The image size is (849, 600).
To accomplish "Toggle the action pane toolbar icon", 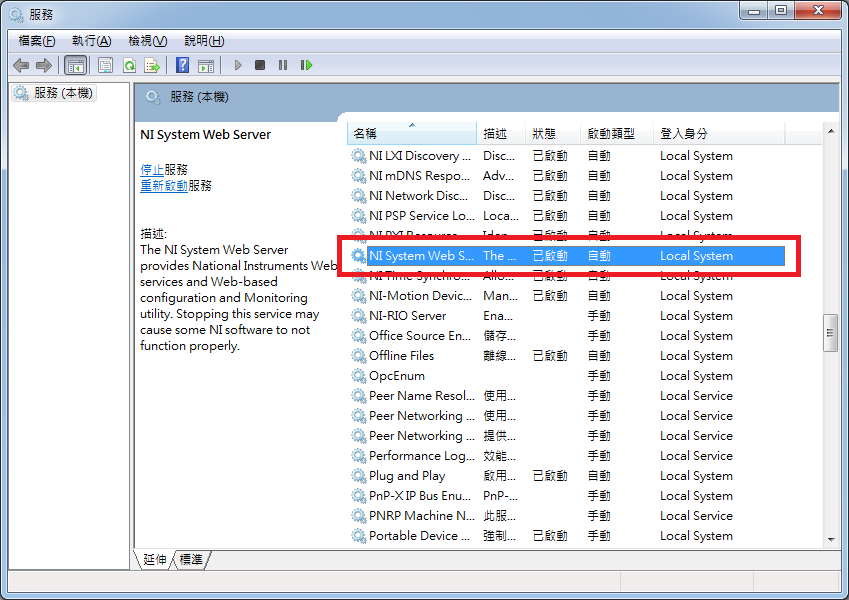I will tap(206, 66).
